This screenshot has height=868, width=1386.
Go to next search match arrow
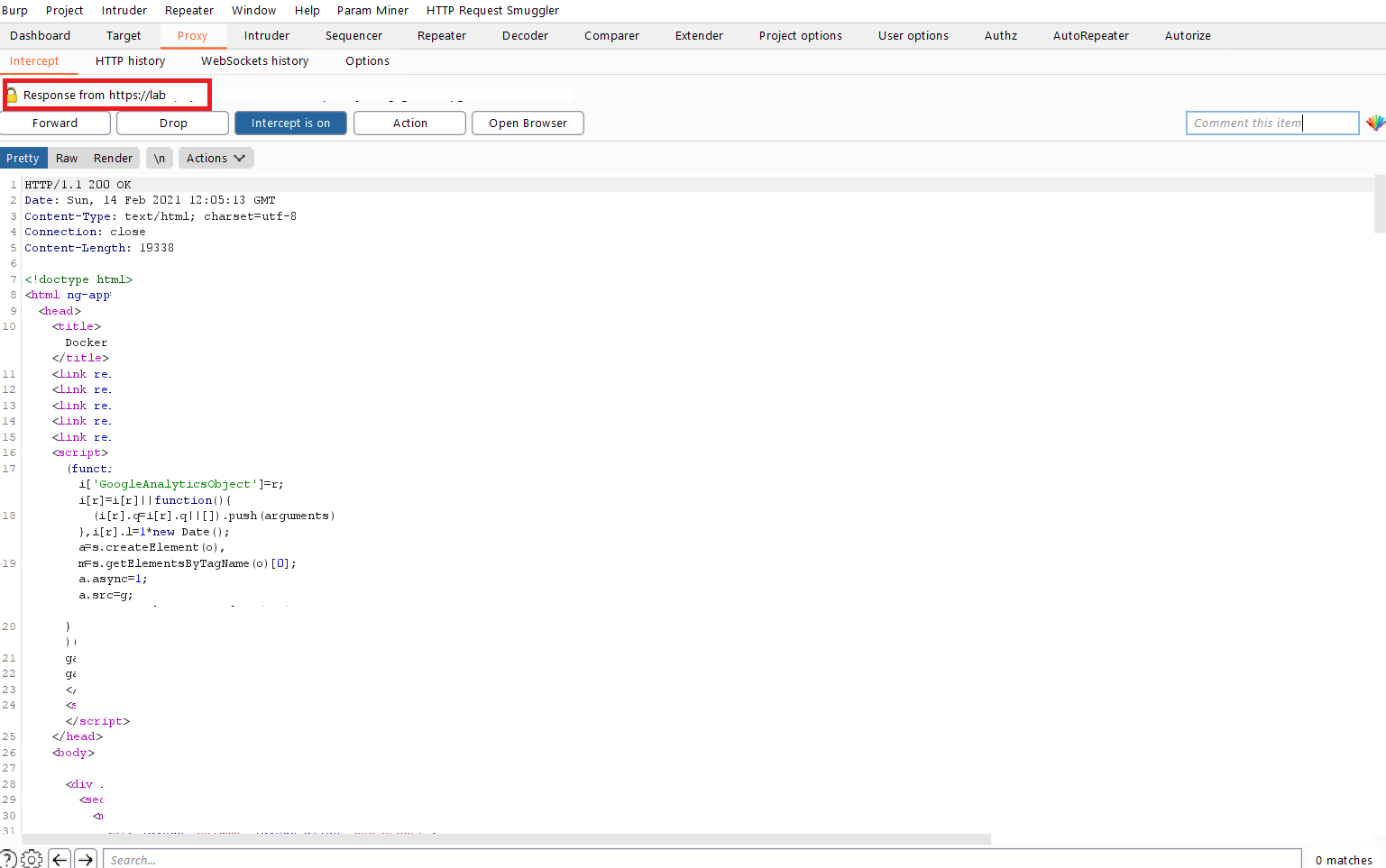tap(86, 859)
